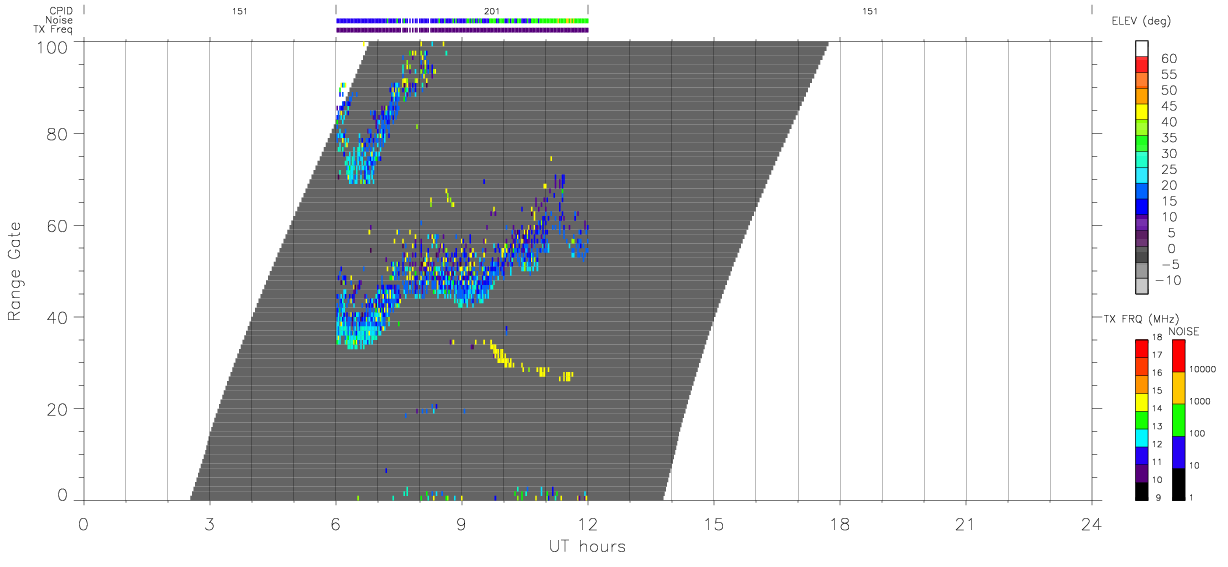Pick the red top swatch of TX FRQ bar

coord(1142,350)
